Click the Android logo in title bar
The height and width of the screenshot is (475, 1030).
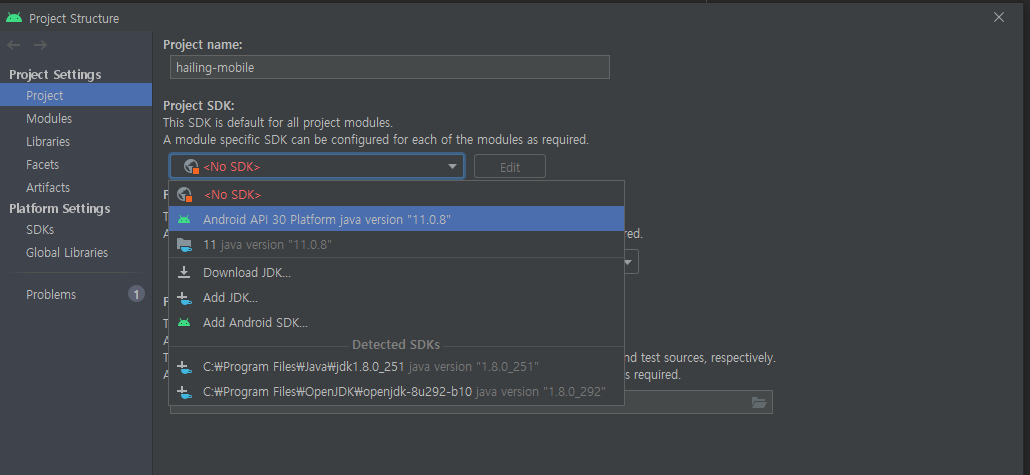click(14, 18)
